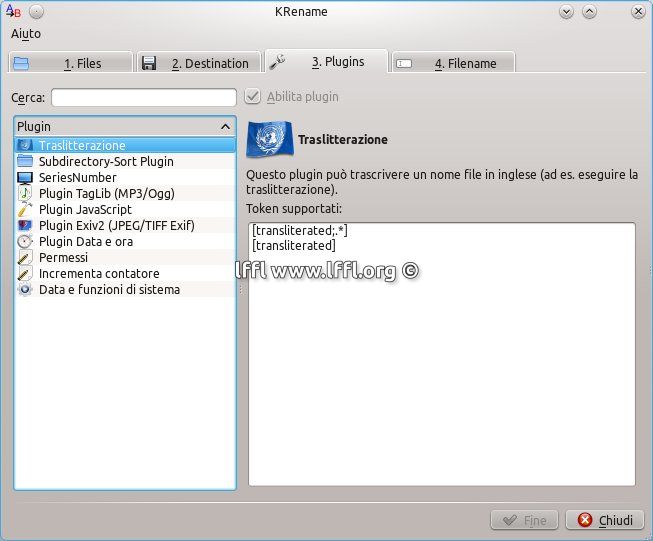Select the SeriesNumber plugin
The image size is (653, 541).
point(125,177)
